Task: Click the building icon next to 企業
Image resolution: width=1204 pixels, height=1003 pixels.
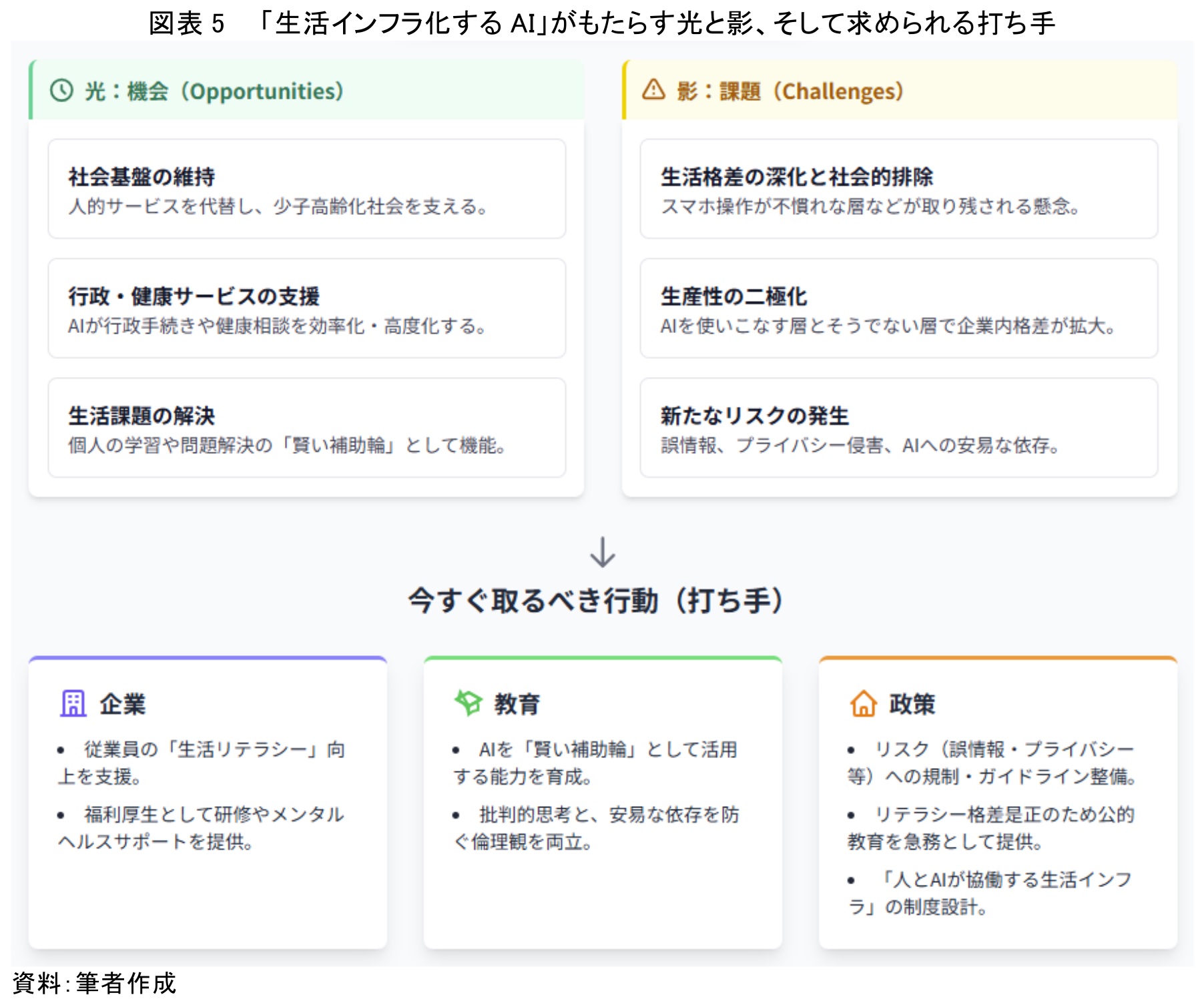Action: (73, 703)
